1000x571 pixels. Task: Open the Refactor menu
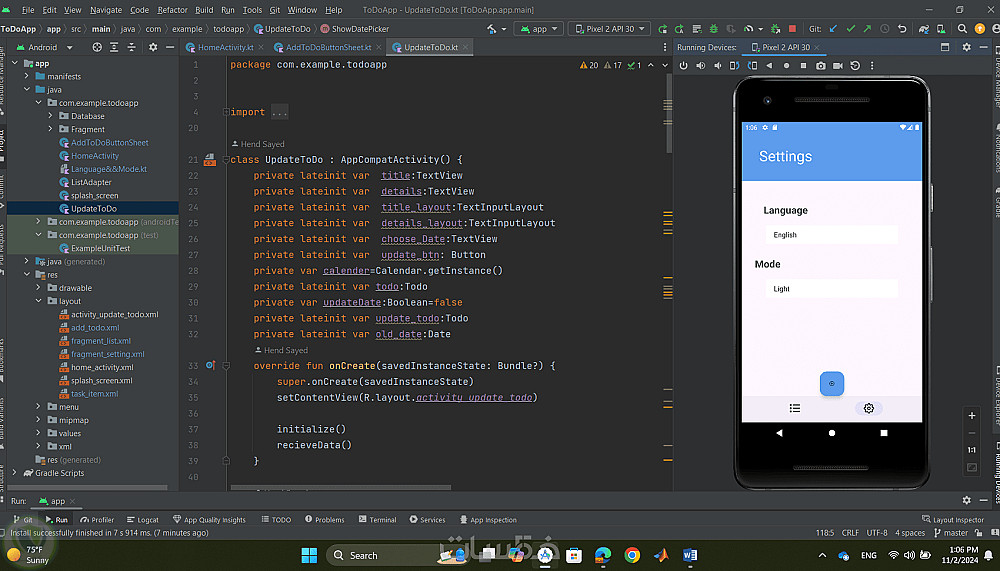[x=172, y=10]
